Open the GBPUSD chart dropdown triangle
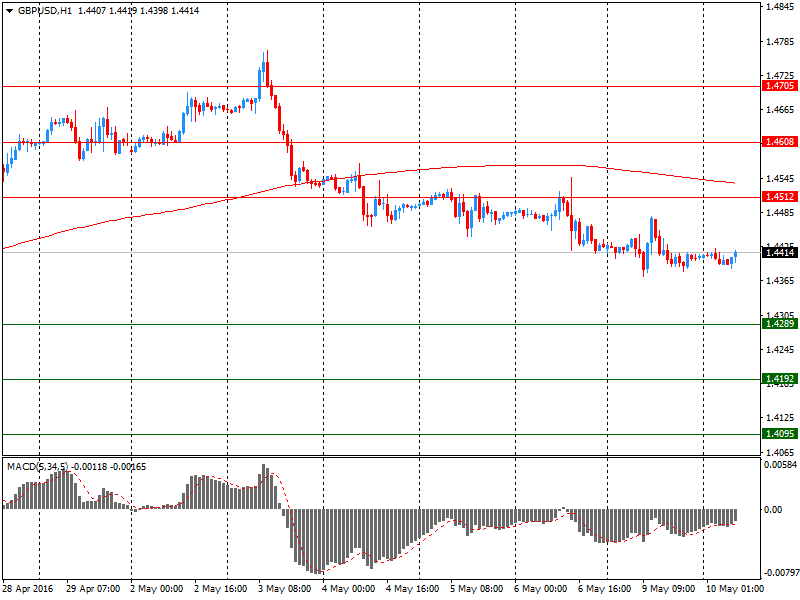The width and height of the screenshot is (800, 600). click(x=10, y=11)
